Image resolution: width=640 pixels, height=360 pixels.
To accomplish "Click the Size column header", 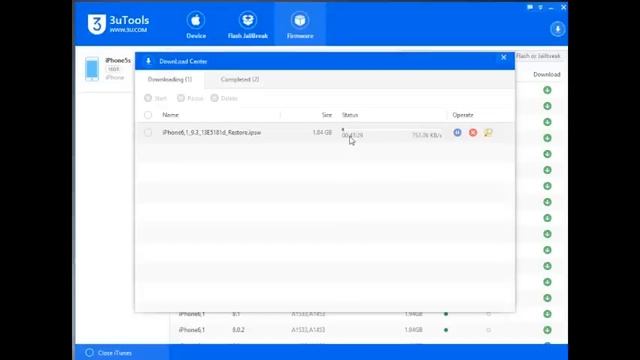I will pos(327,115).
